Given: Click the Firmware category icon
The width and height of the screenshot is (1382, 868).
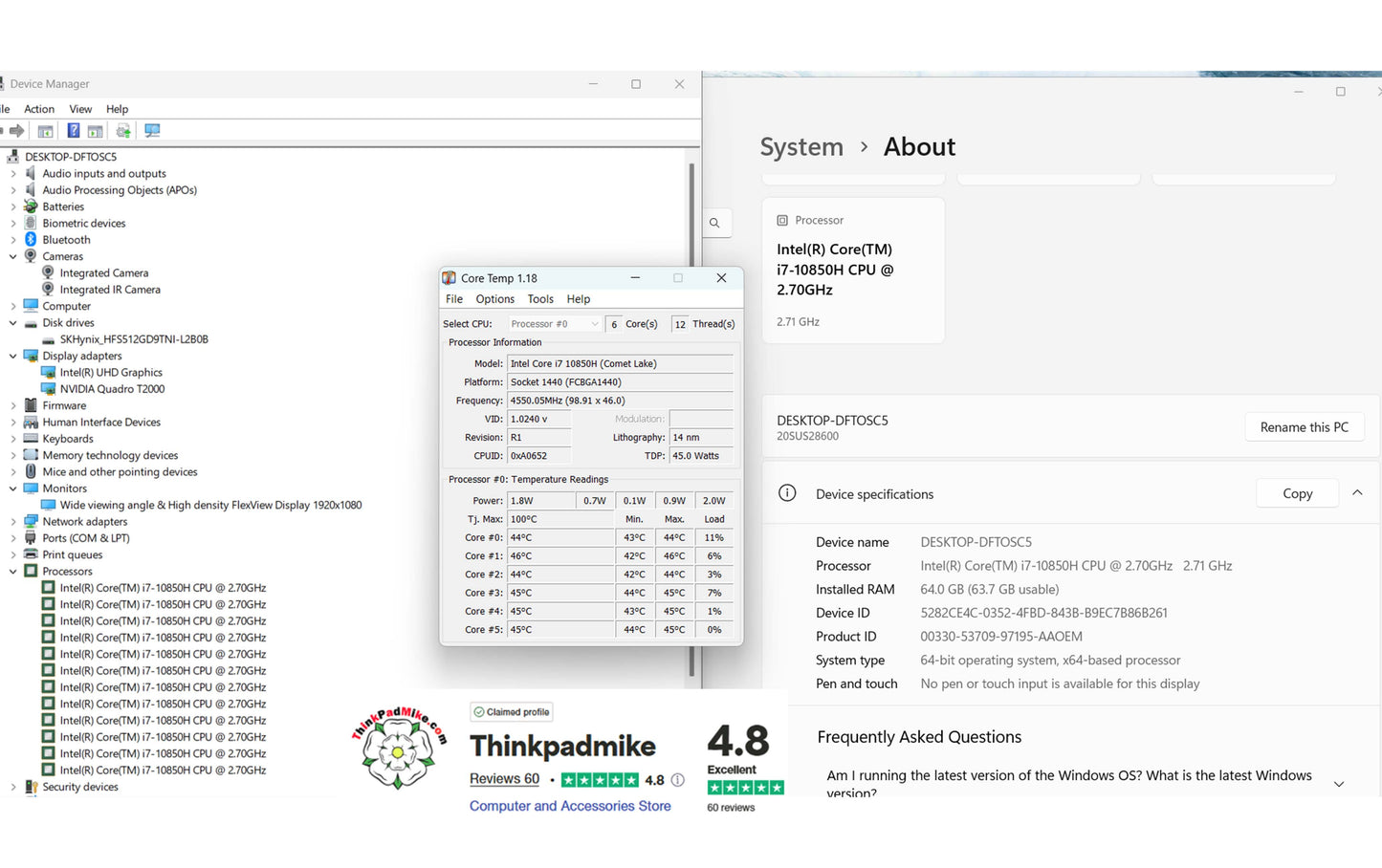Looking at the screenshot, I should pyautogui.click(x=31, y=405).
